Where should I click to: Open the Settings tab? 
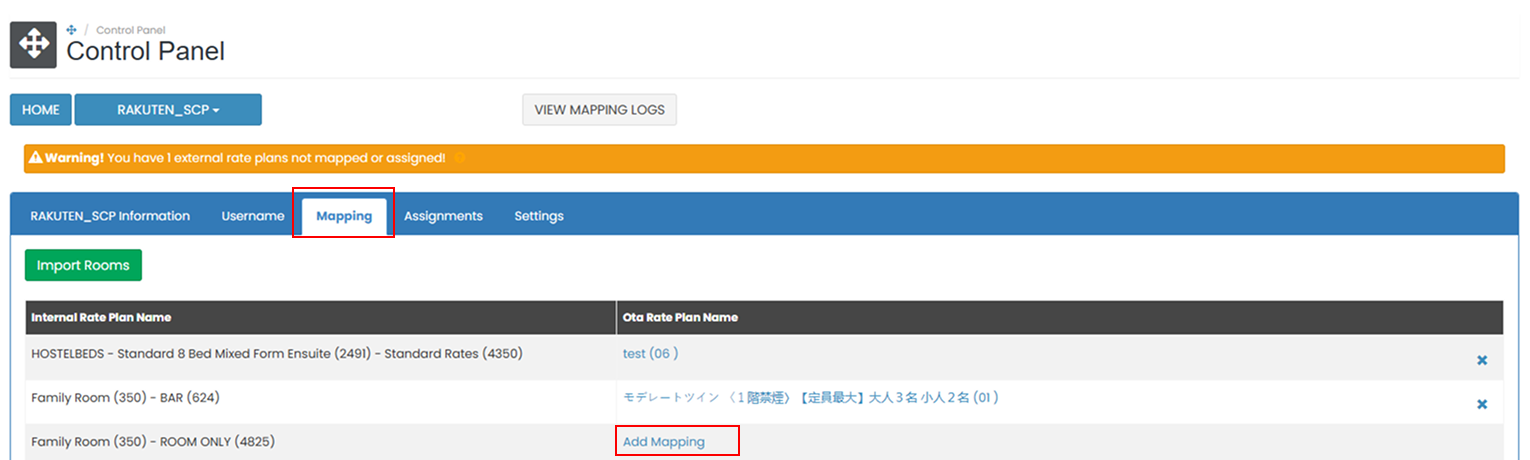539,216
